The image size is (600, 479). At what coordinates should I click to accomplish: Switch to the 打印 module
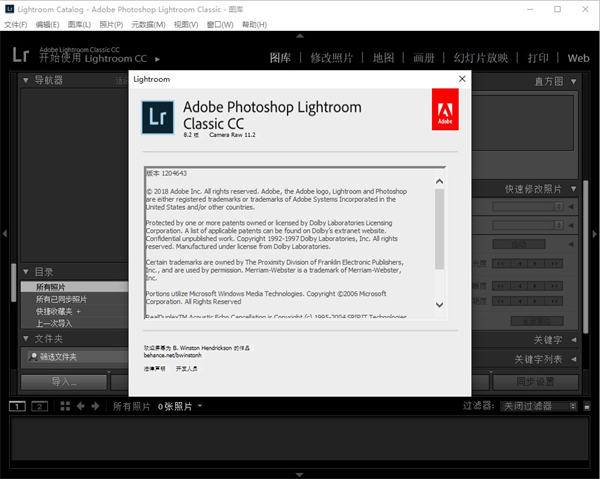point(538,58)
